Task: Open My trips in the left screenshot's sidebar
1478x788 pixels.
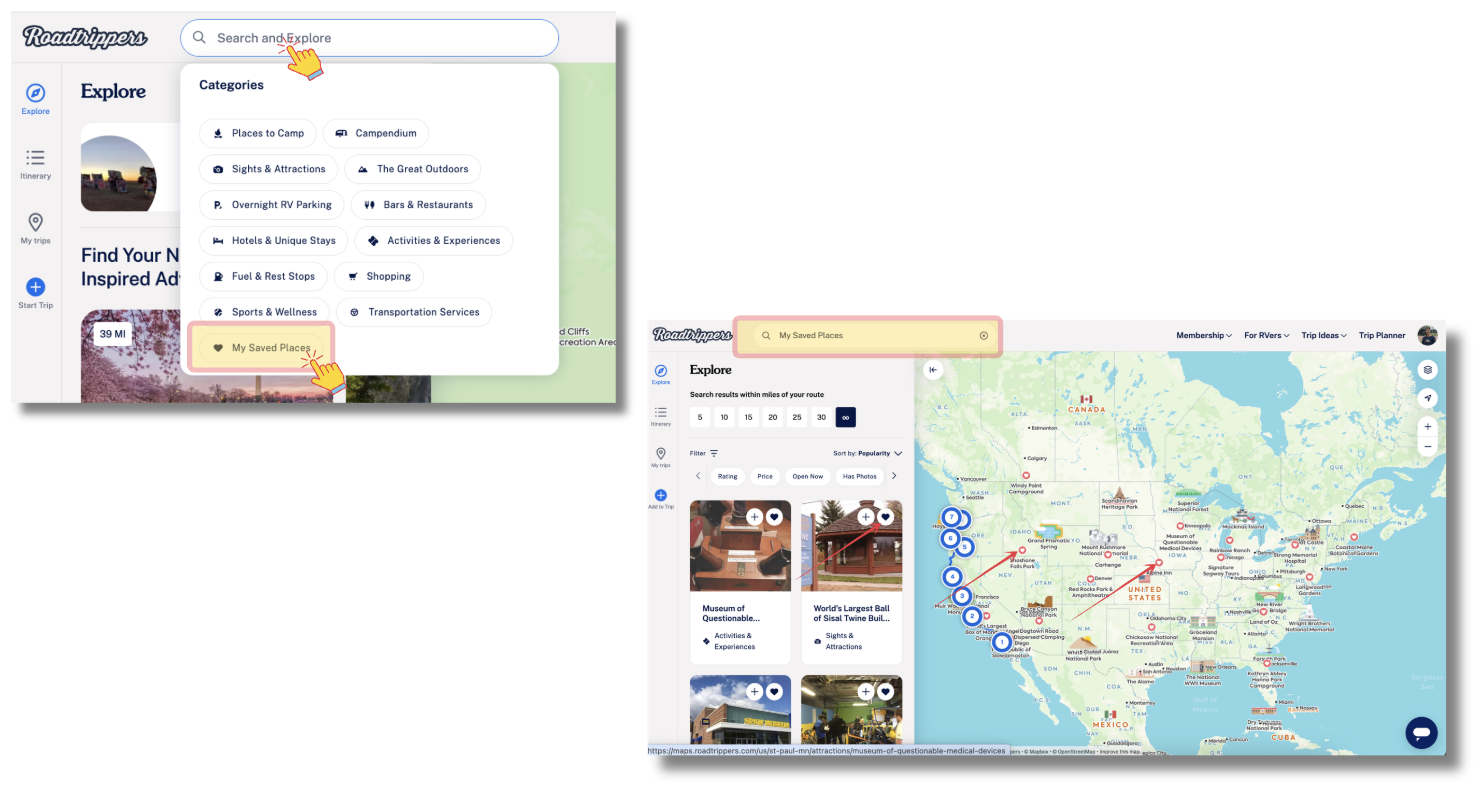Action: click(36, 228)
